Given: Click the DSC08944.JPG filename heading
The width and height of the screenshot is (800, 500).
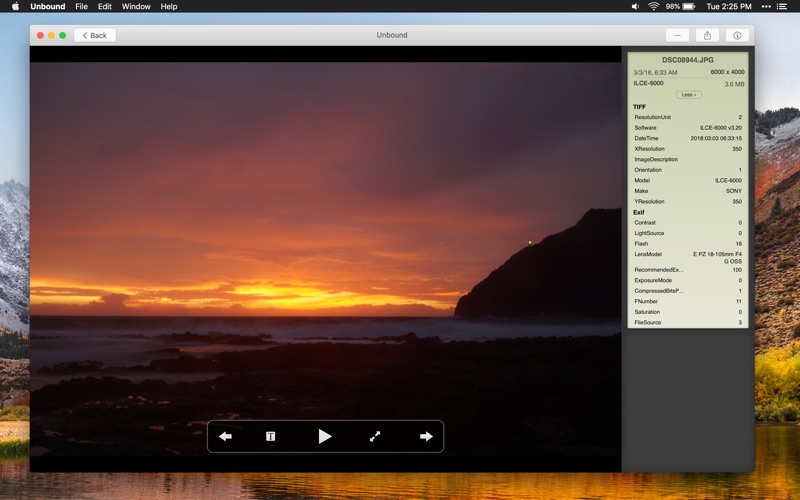Looking at the screenshot, I should [688, 60].
